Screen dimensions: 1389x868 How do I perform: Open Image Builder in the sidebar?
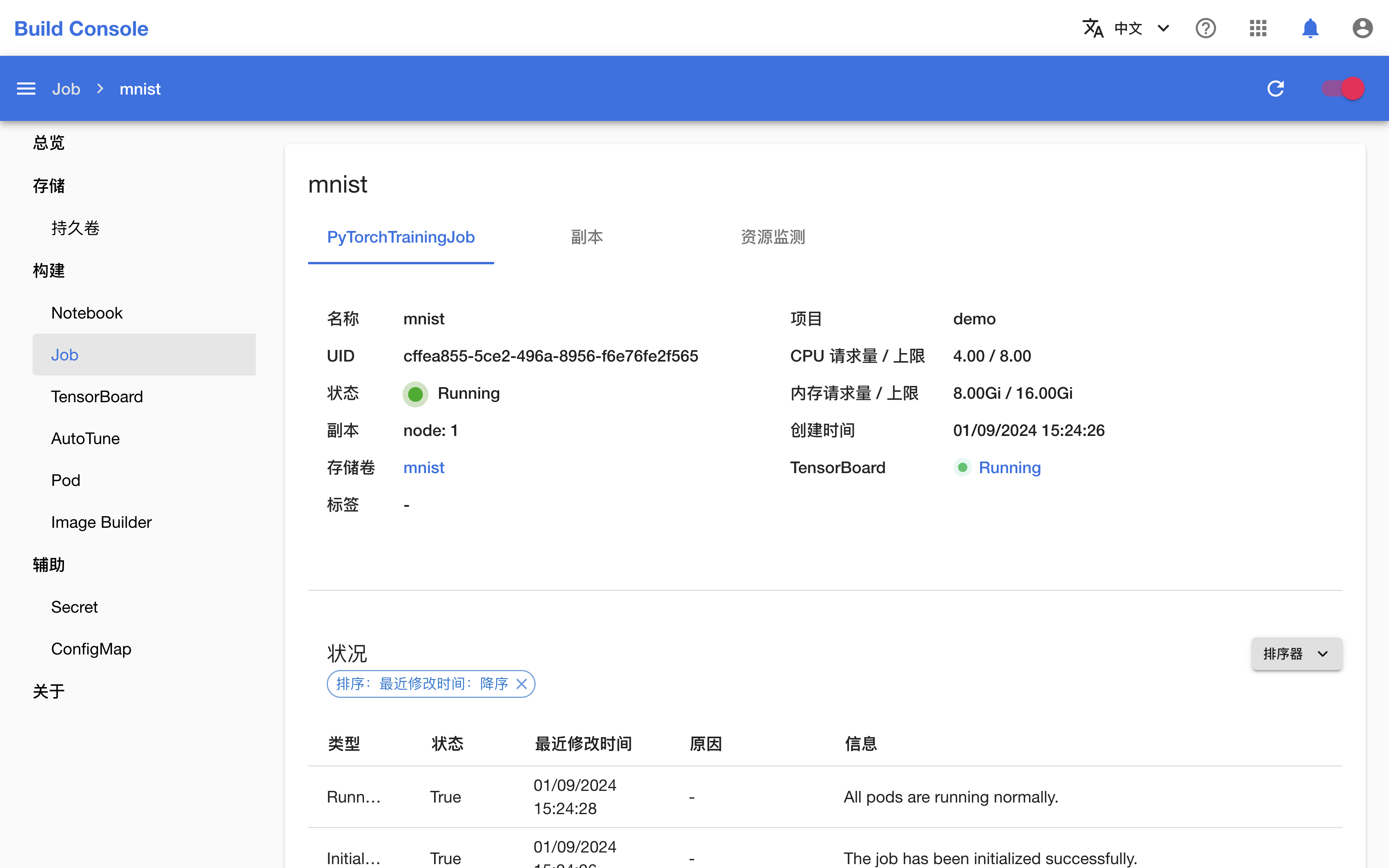101,522
